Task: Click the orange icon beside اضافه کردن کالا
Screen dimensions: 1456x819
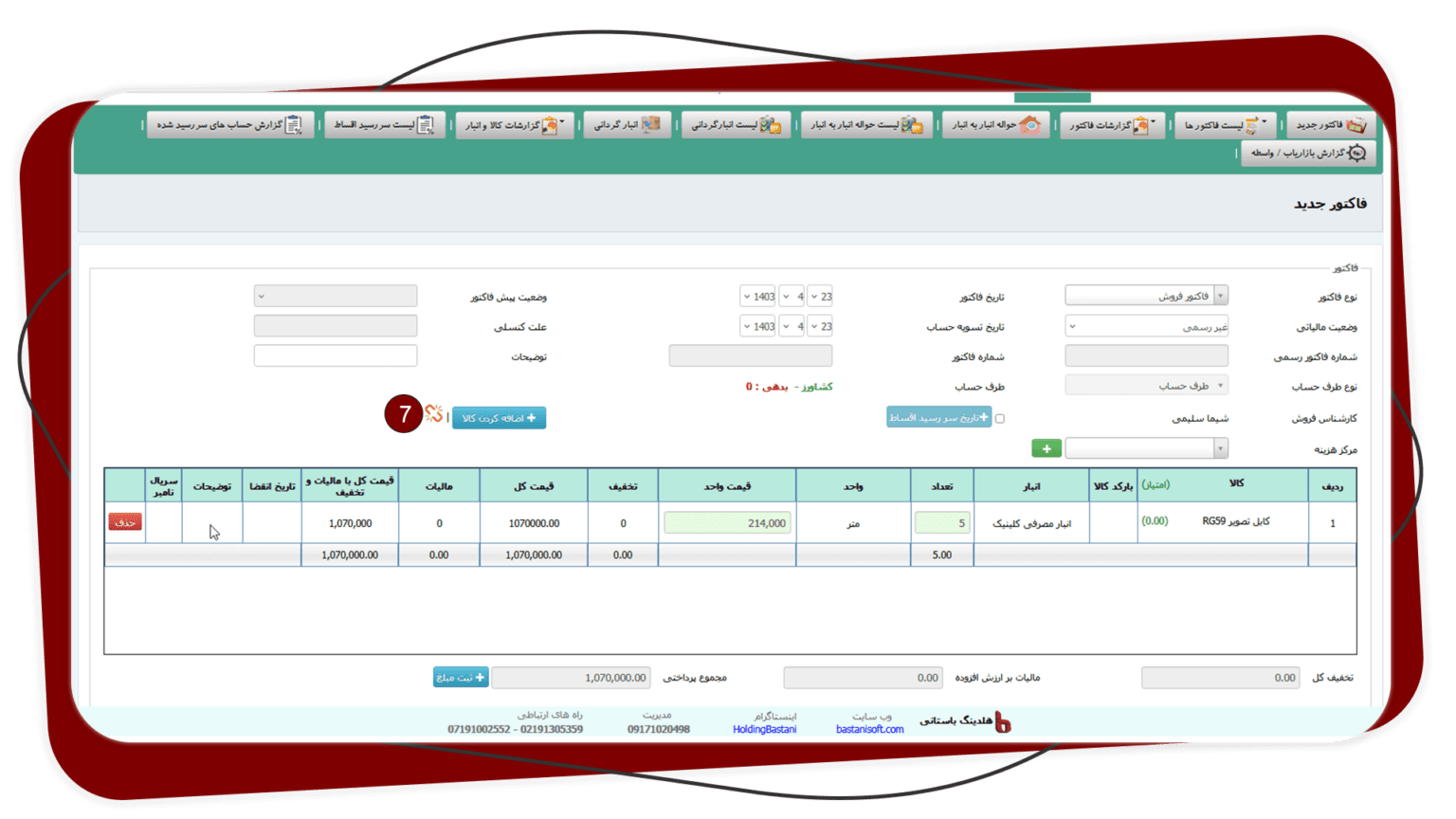Action: point(433,413)
